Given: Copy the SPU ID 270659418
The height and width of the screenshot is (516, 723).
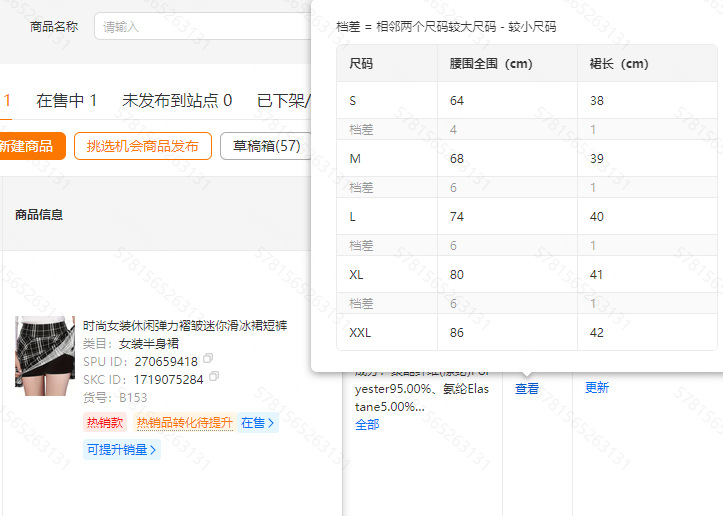Looking at the screenshot, I should point(208,360).
